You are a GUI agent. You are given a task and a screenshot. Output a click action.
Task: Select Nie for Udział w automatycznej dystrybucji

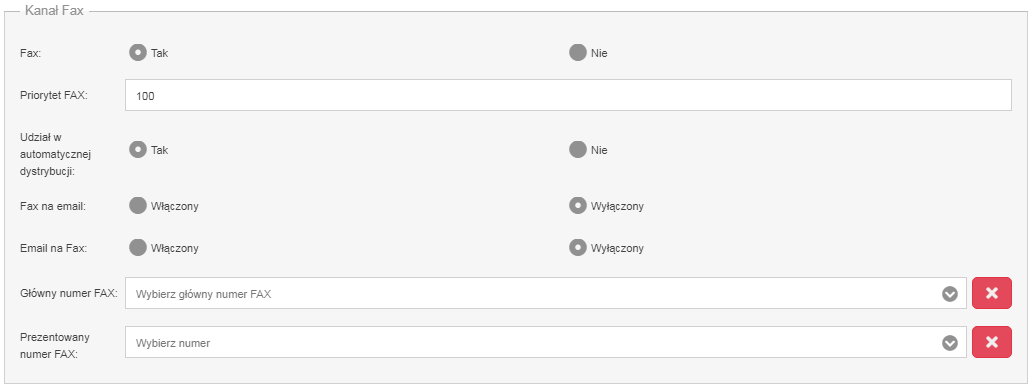[577, 150]
